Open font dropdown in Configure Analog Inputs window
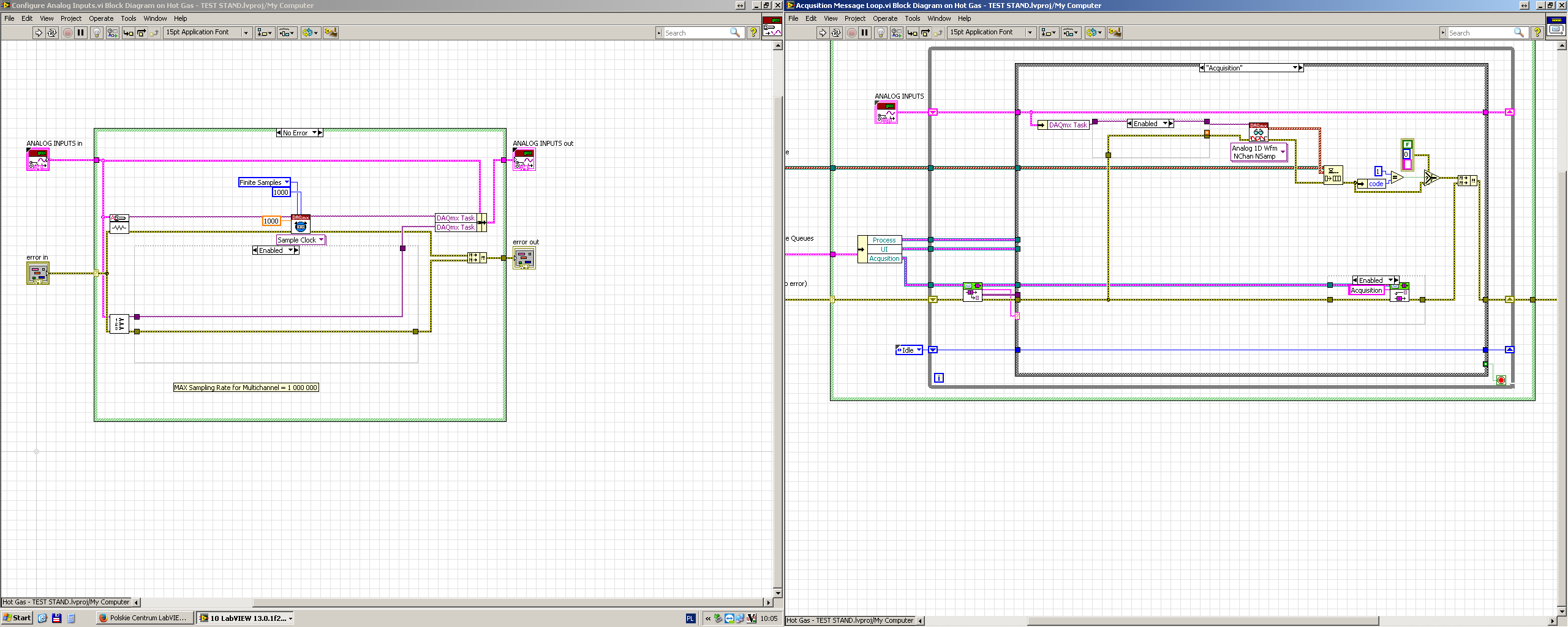 [208, 32]
